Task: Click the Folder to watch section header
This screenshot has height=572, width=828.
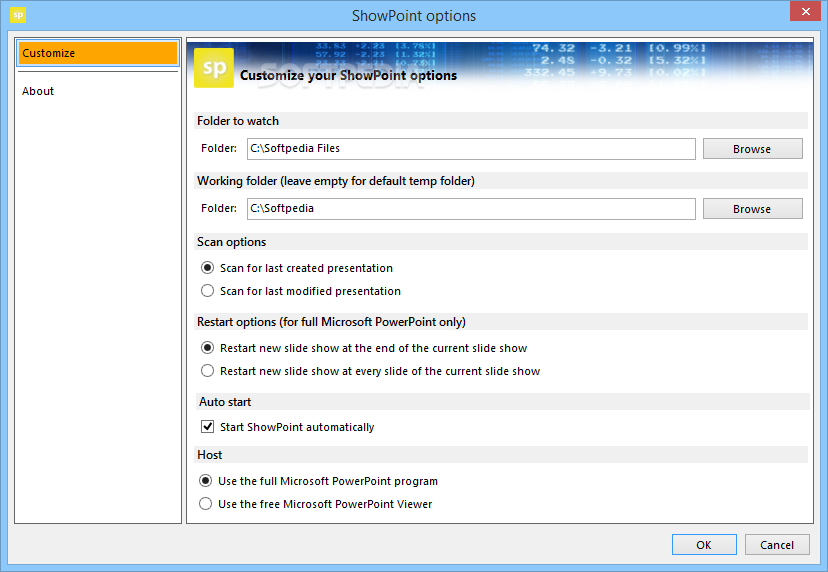Action: tap(501, 121)
